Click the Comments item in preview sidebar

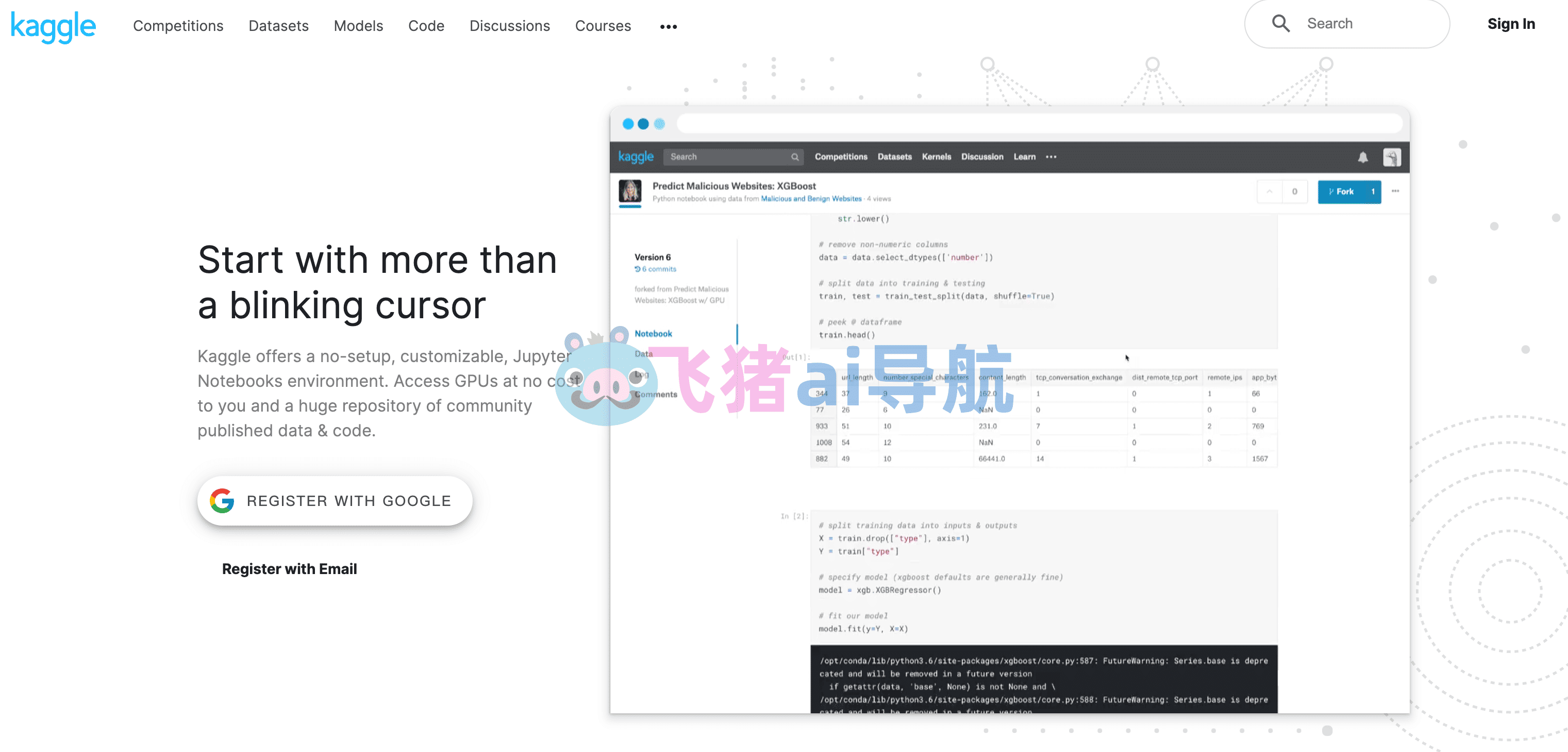click(x=656, y=395)
